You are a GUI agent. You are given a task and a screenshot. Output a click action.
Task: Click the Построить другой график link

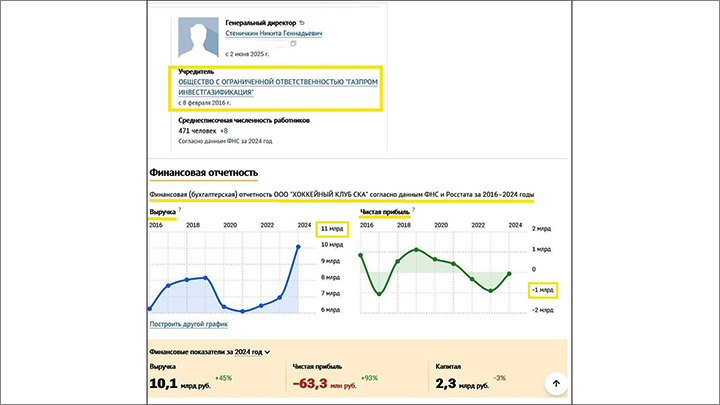click(188, 324)
